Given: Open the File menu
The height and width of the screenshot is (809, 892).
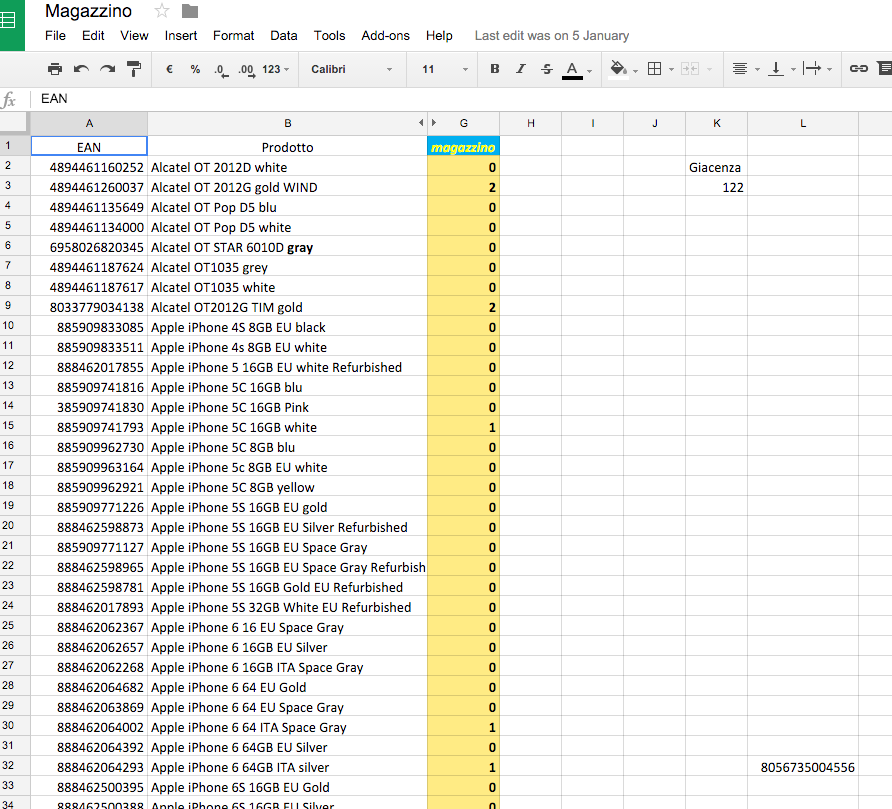Looking at the screenshot, I should 55,36.
